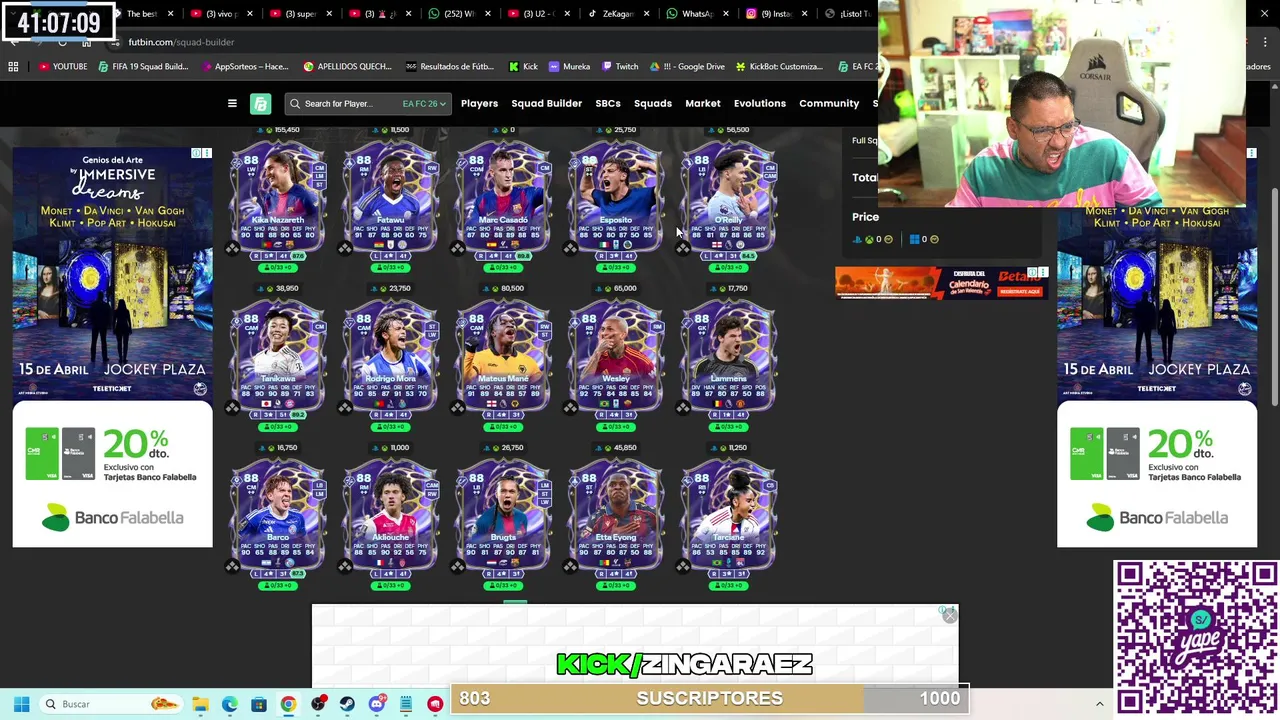Select the Wesley player card
Viewport: 1280px width, 720px height.
616,357
